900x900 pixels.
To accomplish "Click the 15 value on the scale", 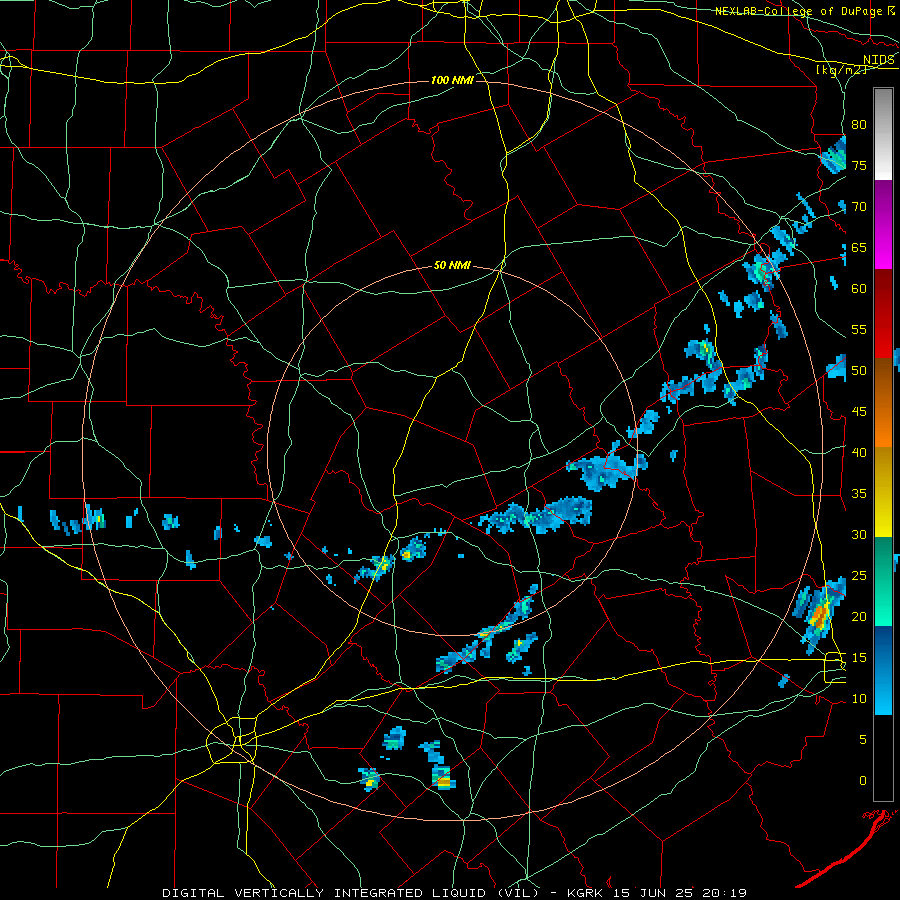I will click(859, 658).
